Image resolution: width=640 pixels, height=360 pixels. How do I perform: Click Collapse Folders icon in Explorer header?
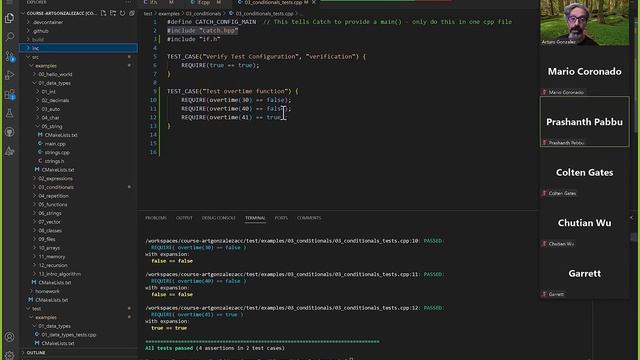click(132, 13)
